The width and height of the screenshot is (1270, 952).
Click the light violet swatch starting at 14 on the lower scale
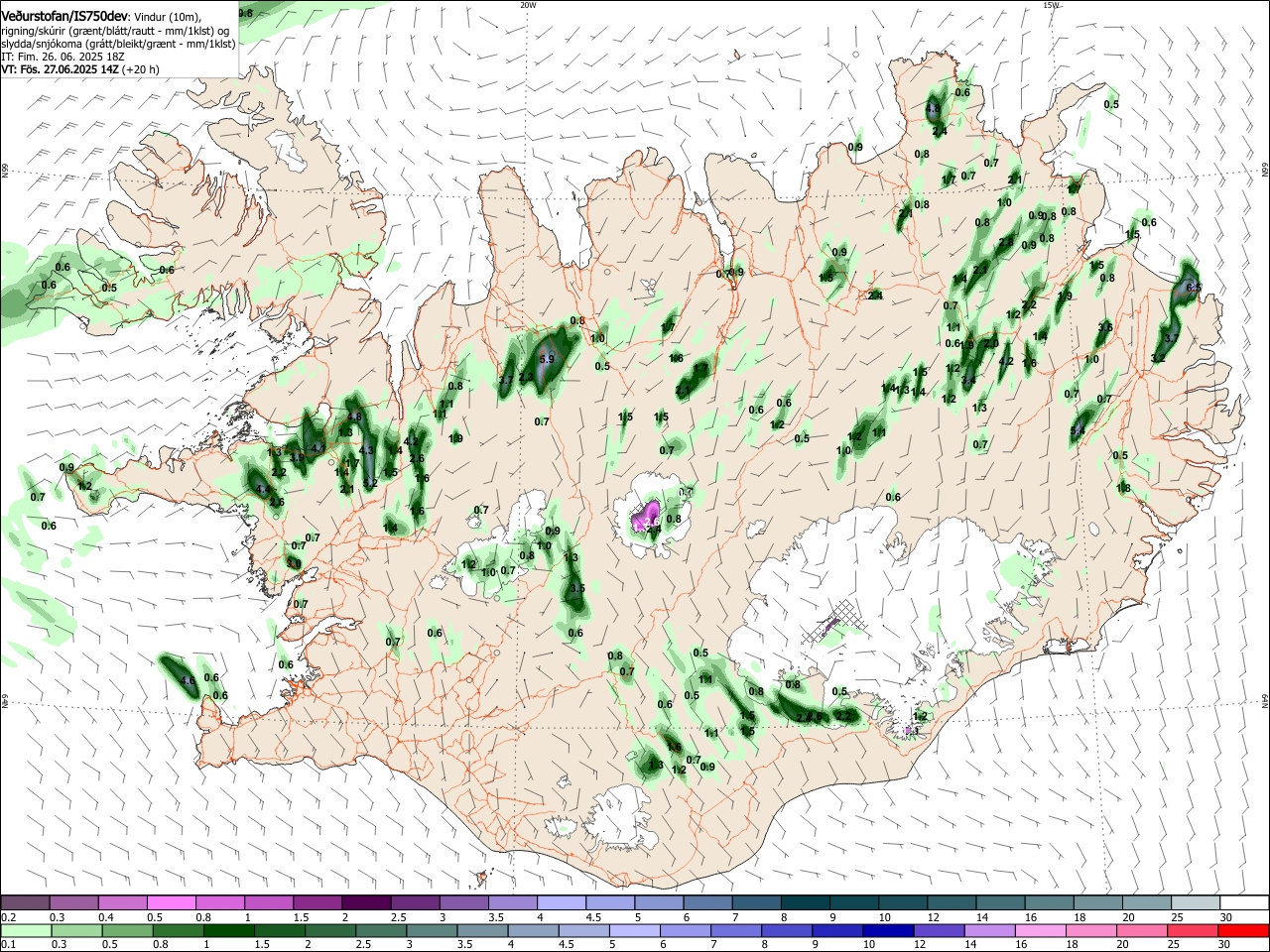989,930
